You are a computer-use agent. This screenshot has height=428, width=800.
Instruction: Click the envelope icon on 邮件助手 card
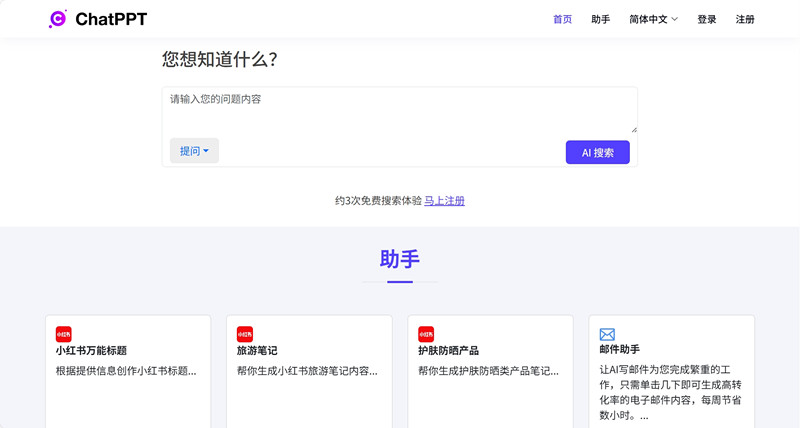coord(607,334)
